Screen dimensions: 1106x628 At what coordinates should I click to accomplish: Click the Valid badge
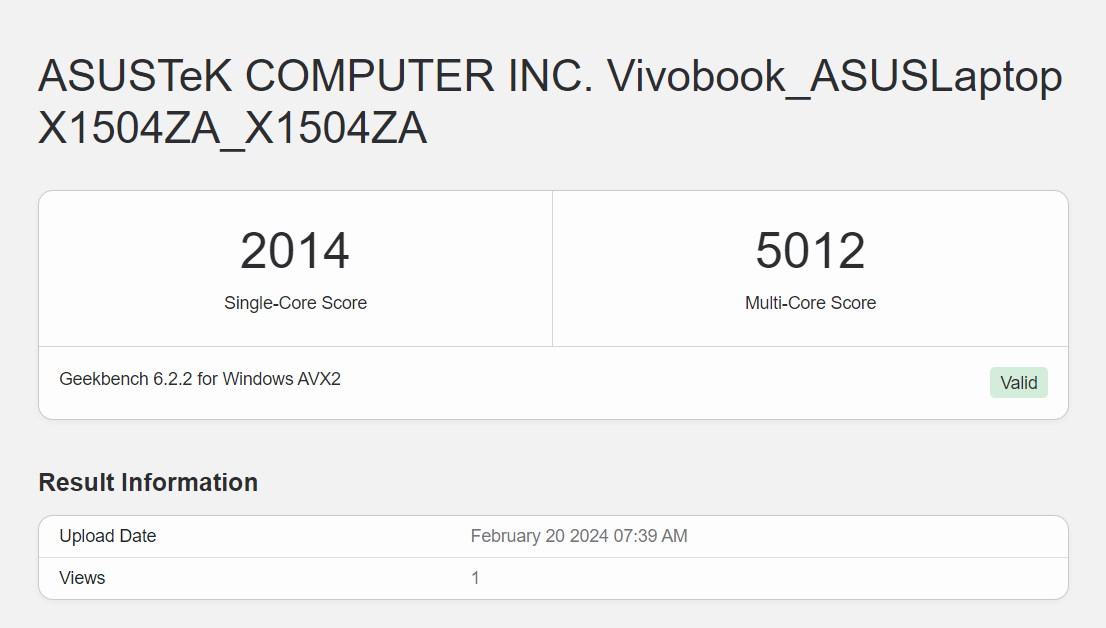1018,382
